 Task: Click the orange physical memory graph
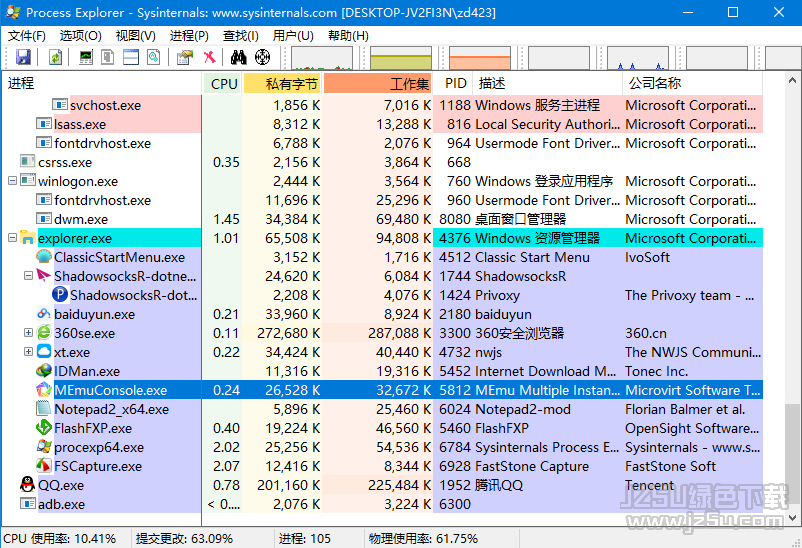[480, 58]
